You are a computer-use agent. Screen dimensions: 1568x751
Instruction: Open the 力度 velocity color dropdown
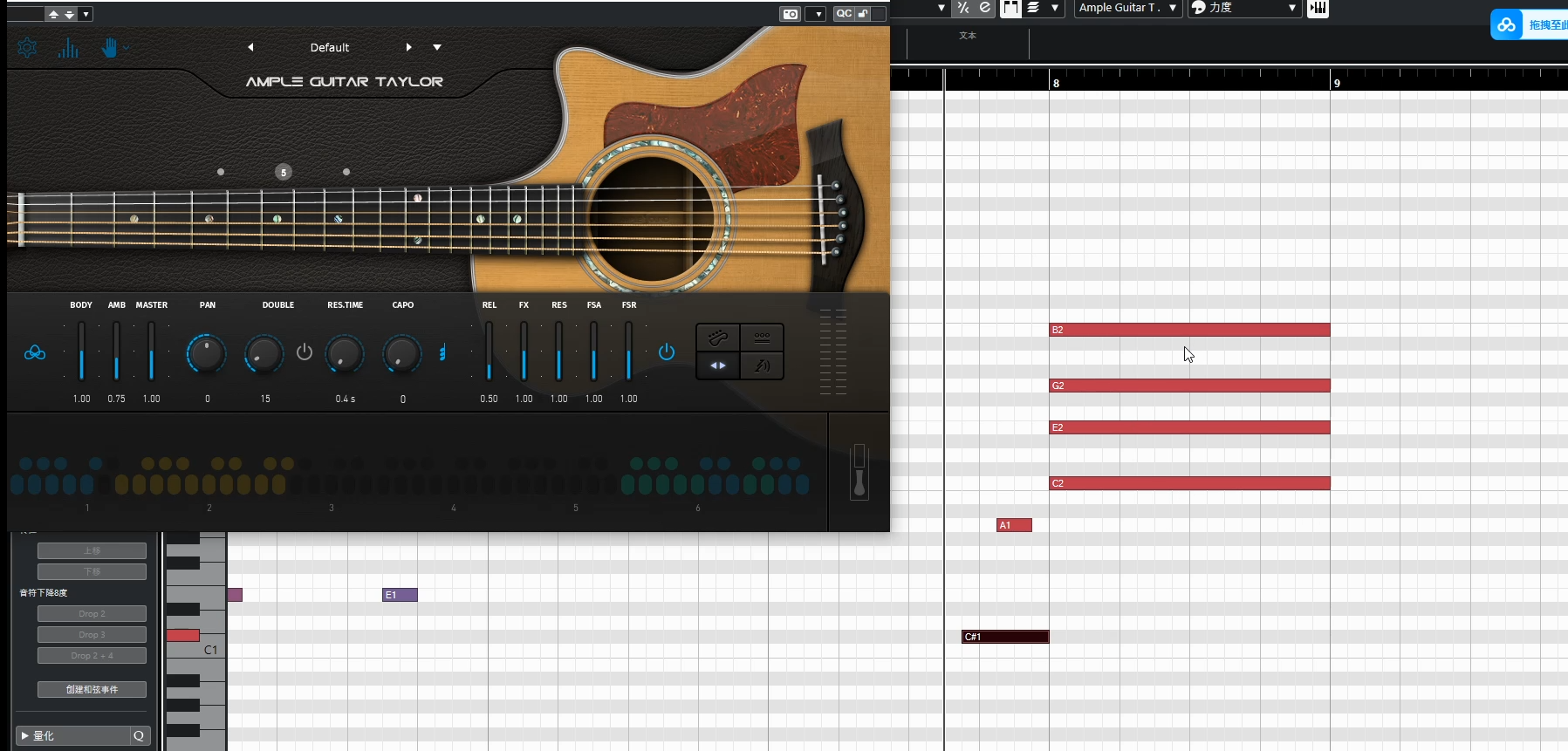pos(1245,8)
